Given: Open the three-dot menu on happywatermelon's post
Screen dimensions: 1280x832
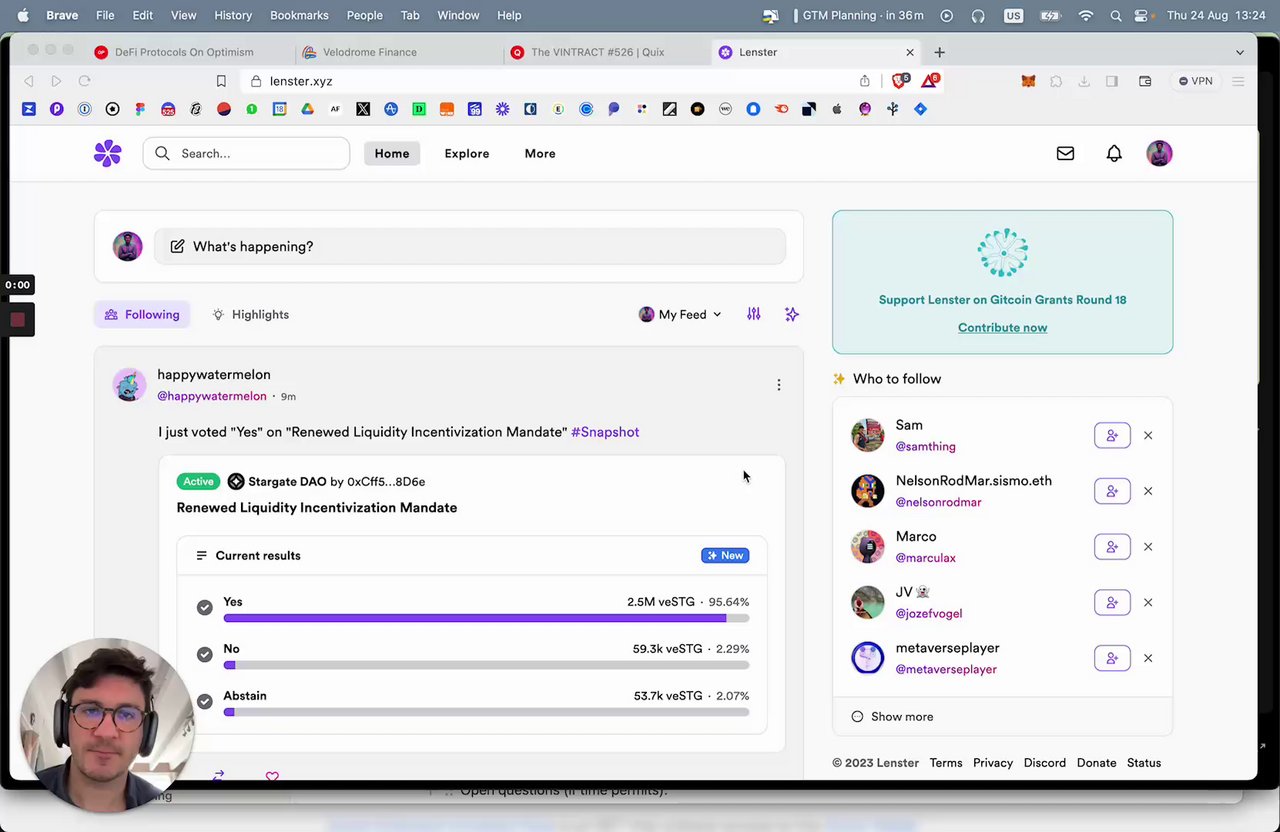Looking at the screenshot, I should pyautogui.click(x=779, y=385).
